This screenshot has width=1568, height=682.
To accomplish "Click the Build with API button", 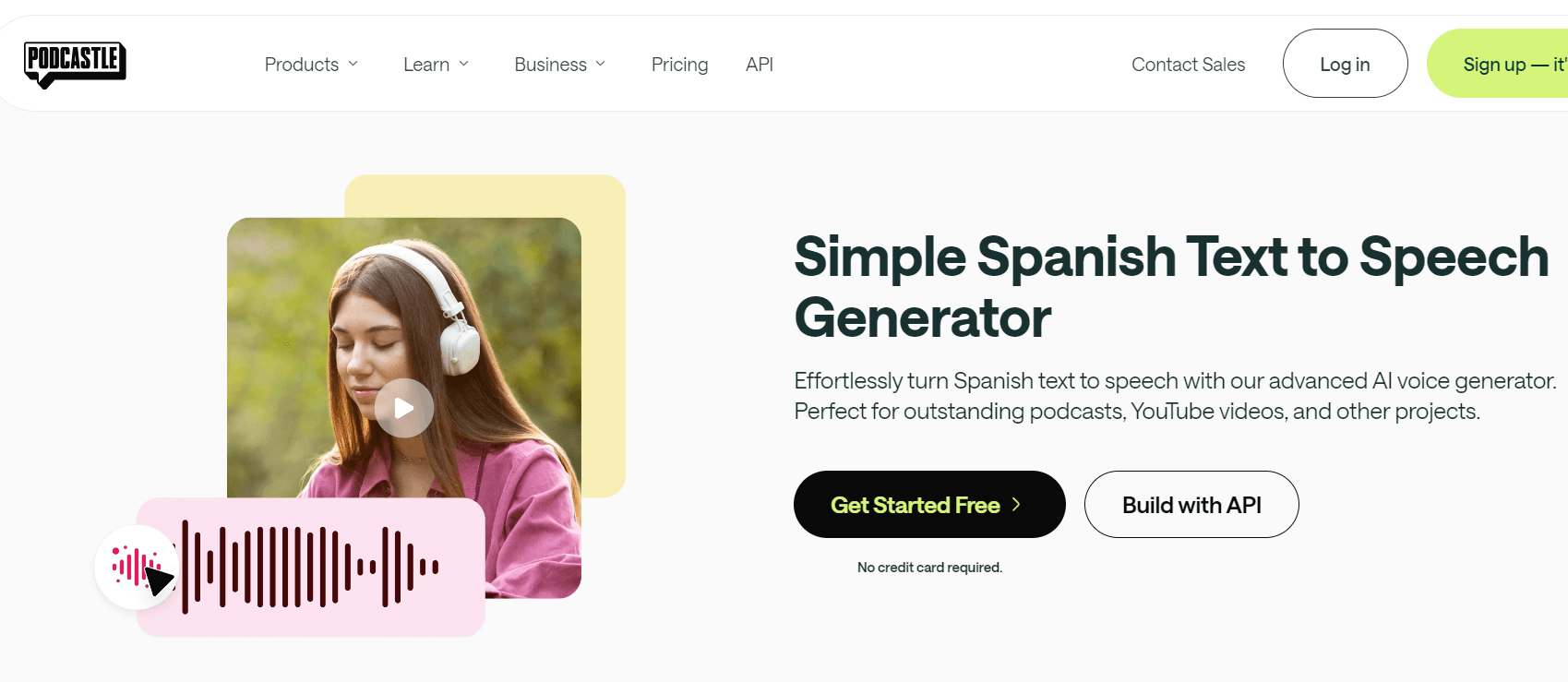I will click(1191, 505).
